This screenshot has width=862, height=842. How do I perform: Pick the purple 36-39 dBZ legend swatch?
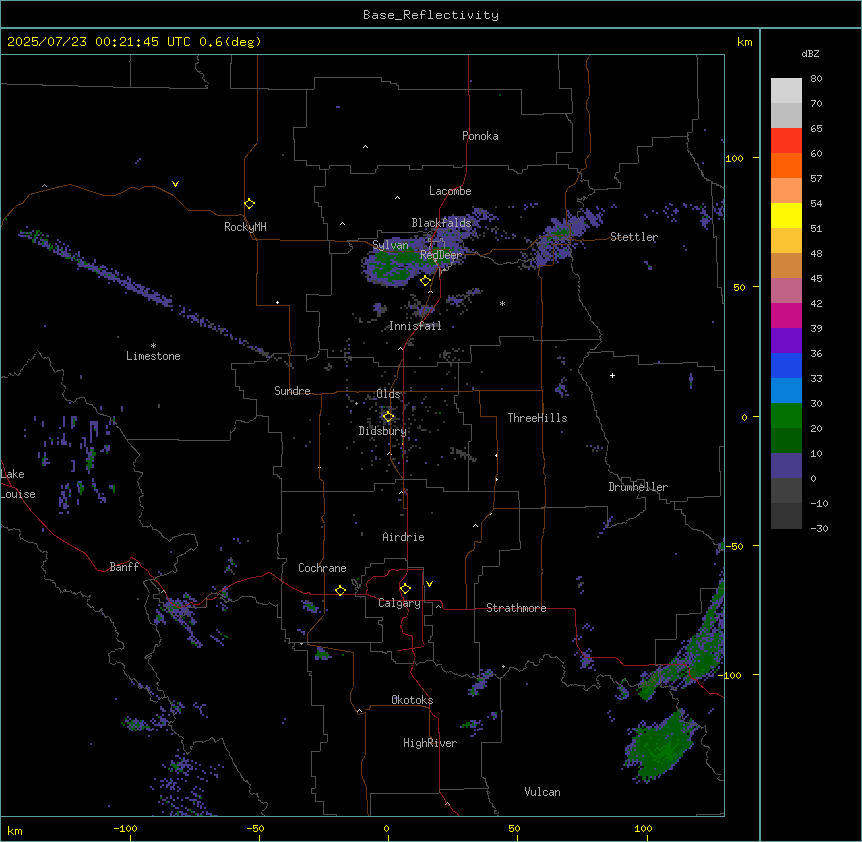[786, 341]
